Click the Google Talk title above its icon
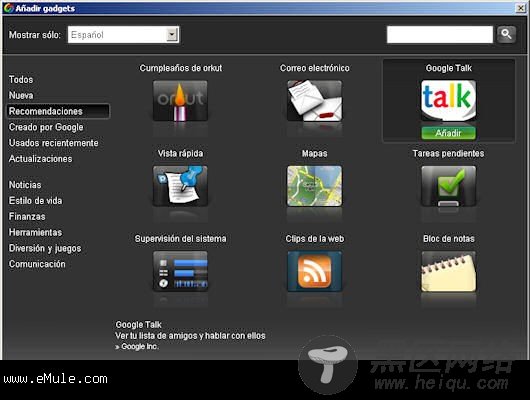 pyautogui.click(x=449, y=68)
